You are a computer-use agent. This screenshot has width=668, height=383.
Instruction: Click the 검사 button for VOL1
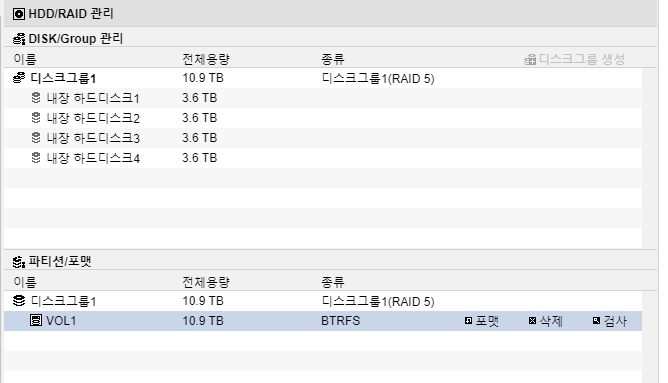(x=610, y=321)
